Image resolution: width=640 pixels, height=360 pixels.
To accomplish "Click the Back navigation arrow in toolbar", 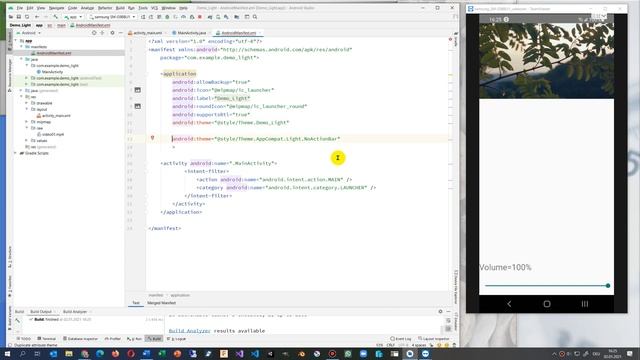I will click(37, 17).
